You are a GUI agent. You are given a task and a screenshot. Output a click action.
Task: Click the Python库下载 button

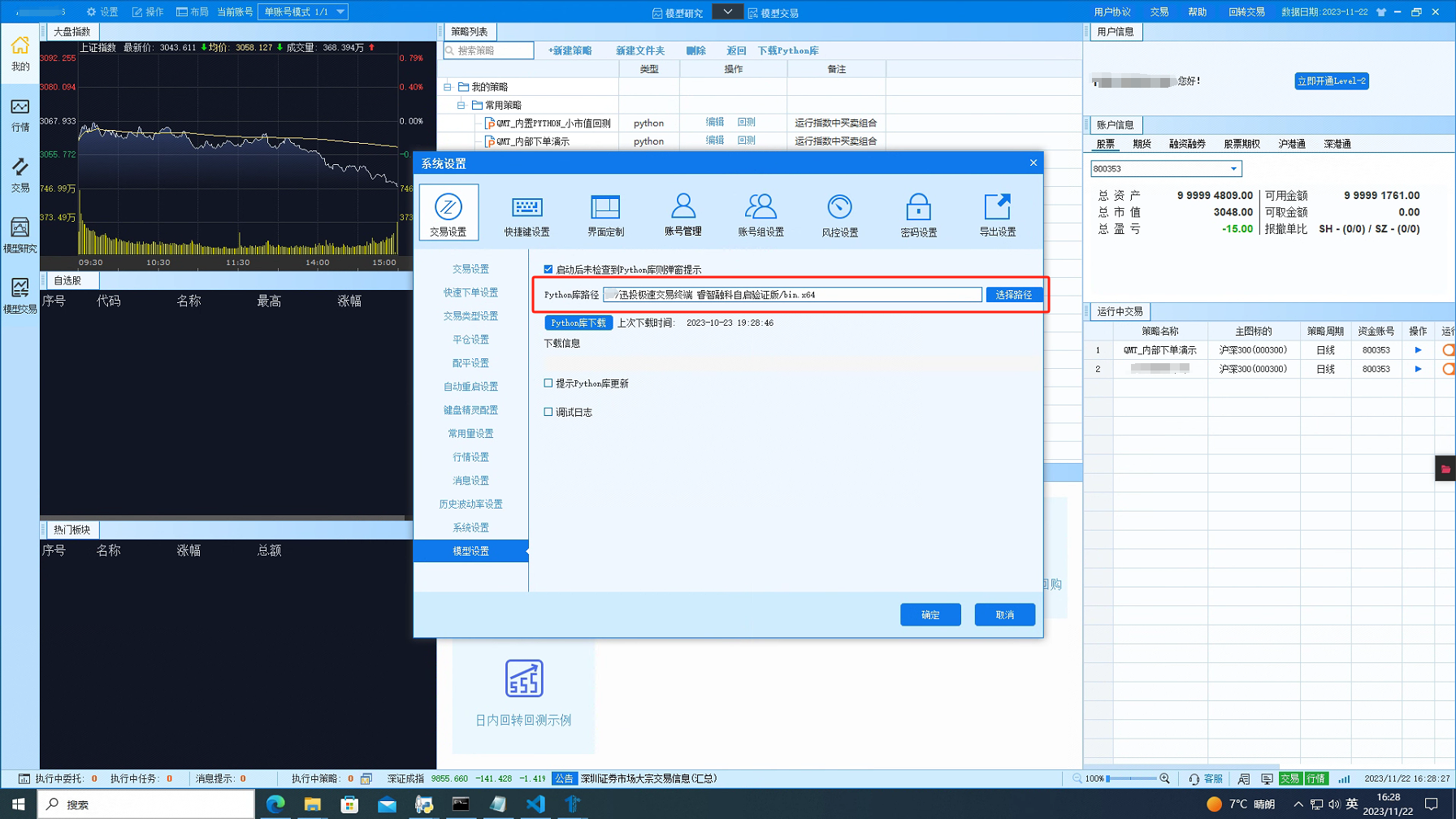point(578,323)
